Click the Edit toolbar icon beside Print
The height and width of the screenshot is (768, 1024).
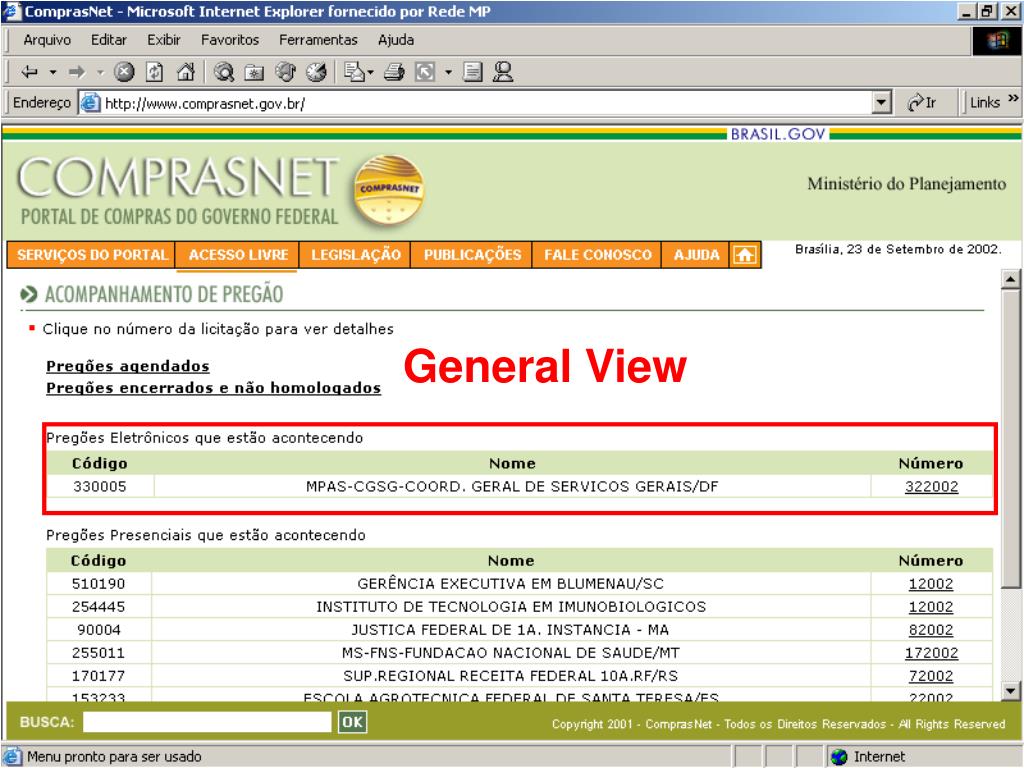click(x=425, y=72)
